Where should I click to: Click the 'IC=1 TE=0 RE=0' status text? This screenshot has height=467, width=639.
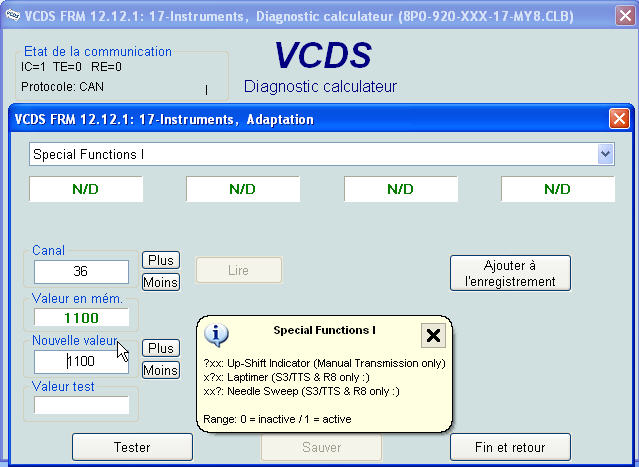(71, 67)
